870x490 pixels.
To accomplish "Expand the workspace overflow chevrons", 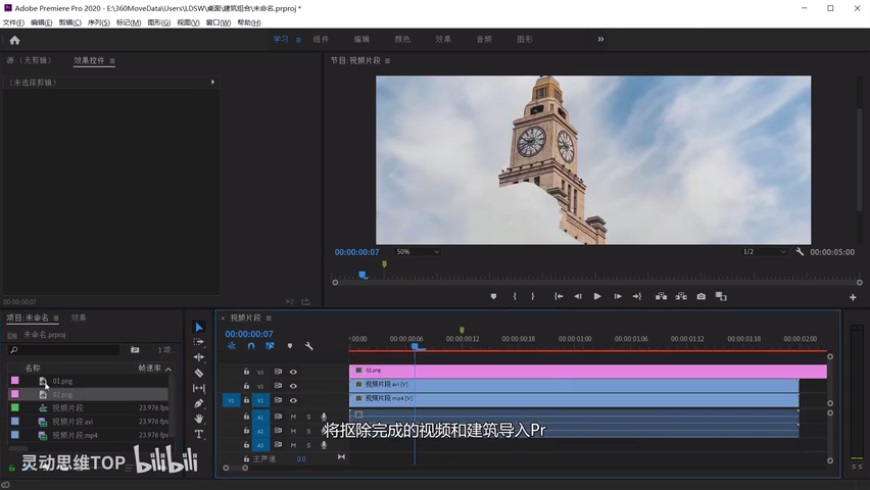I will click(600, 39).
